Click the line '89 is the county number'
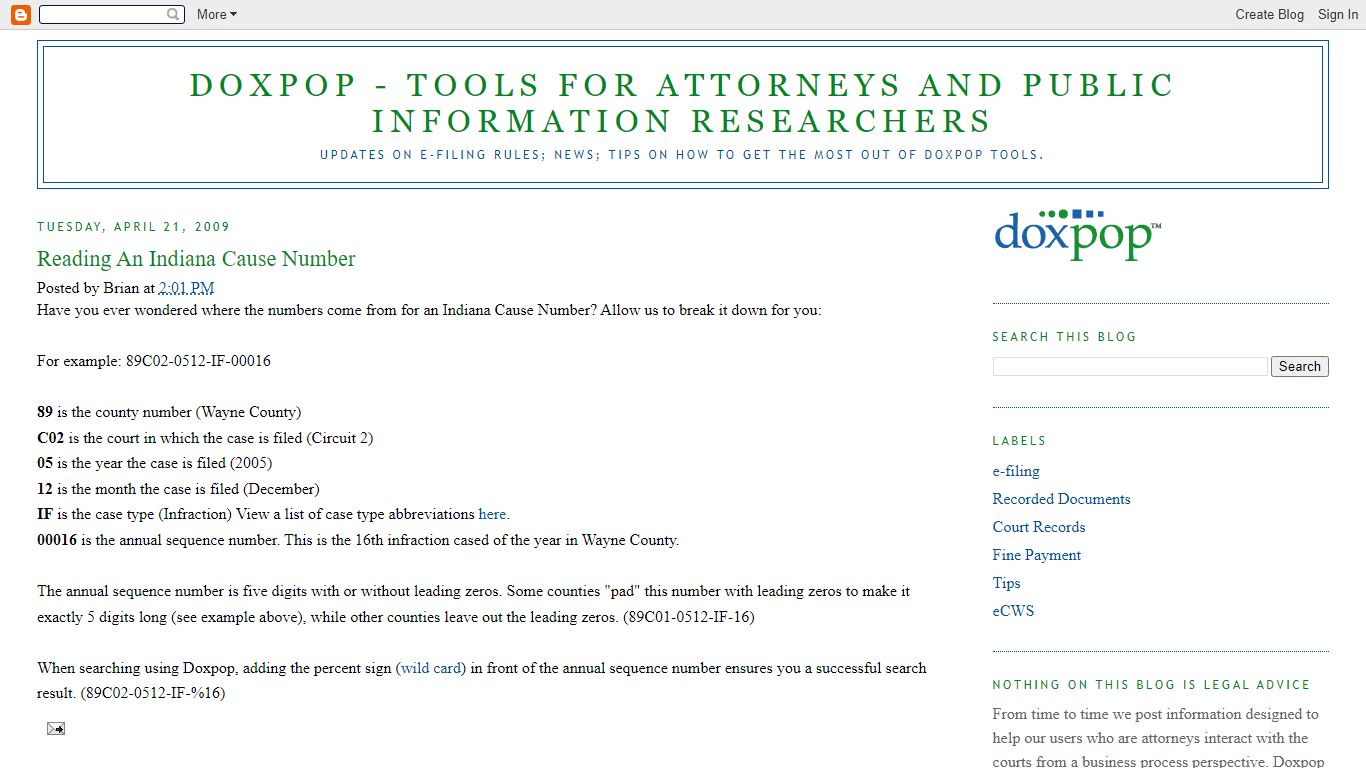 pyautogui.click(x=169, y=412)
